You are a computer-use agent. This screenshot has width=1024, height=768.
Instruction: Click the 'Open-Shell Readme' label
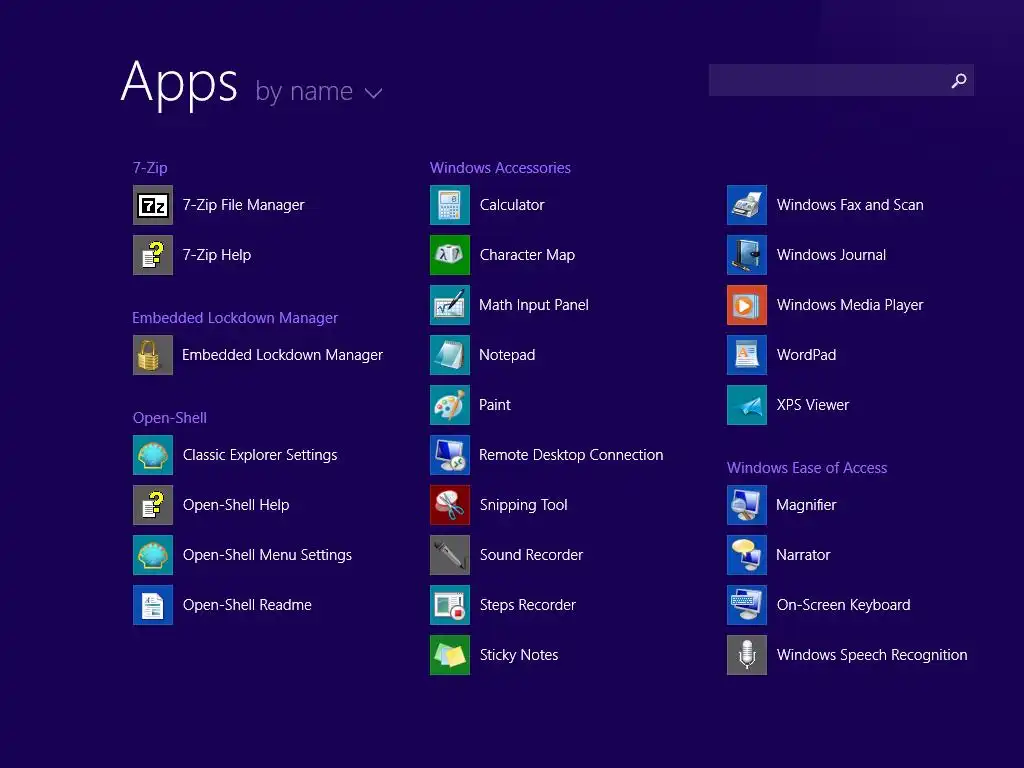(247, 605)
